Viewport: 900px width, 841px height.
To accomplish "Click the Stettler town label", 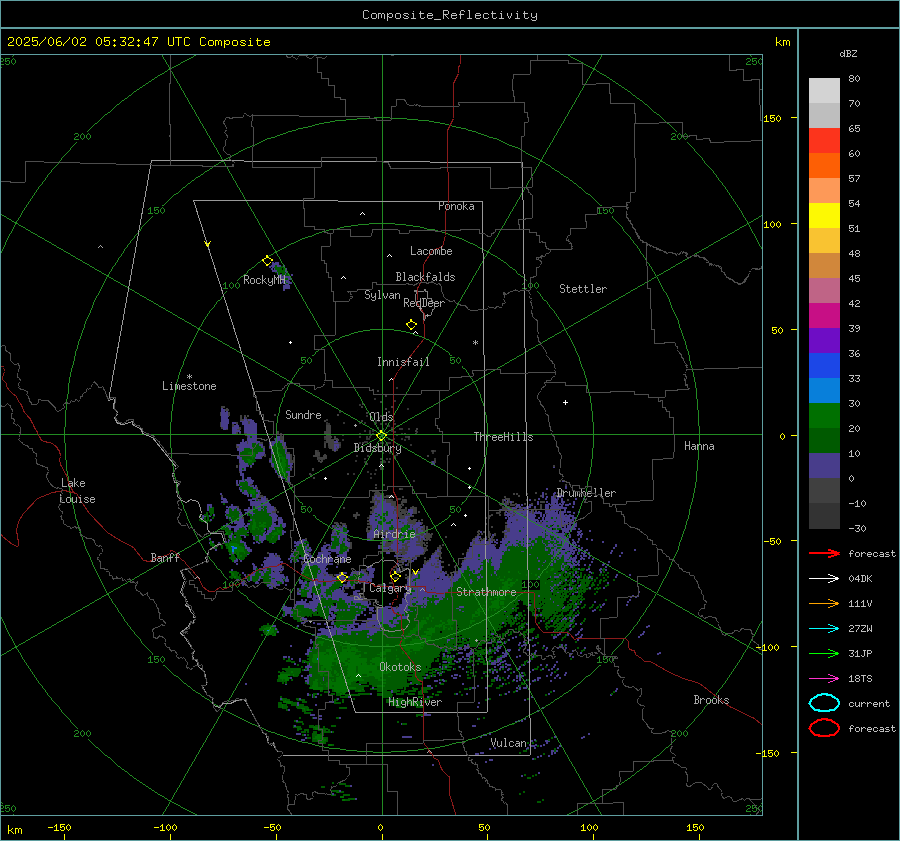I will coord(583,289).
